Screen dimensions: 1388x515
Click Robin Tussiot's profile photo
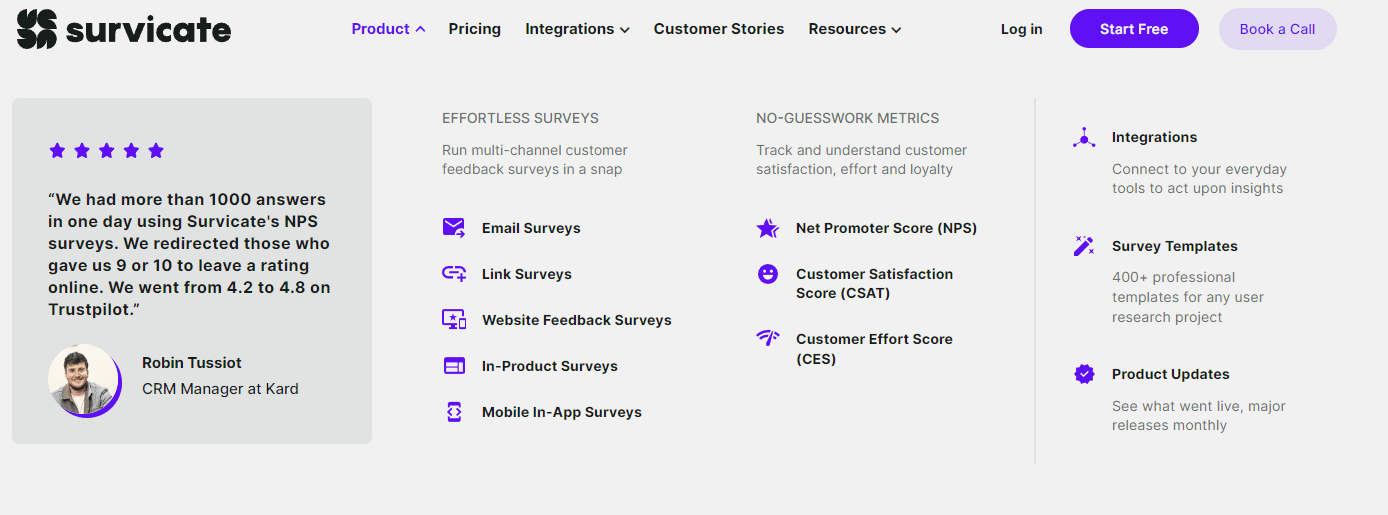point(83,380)
